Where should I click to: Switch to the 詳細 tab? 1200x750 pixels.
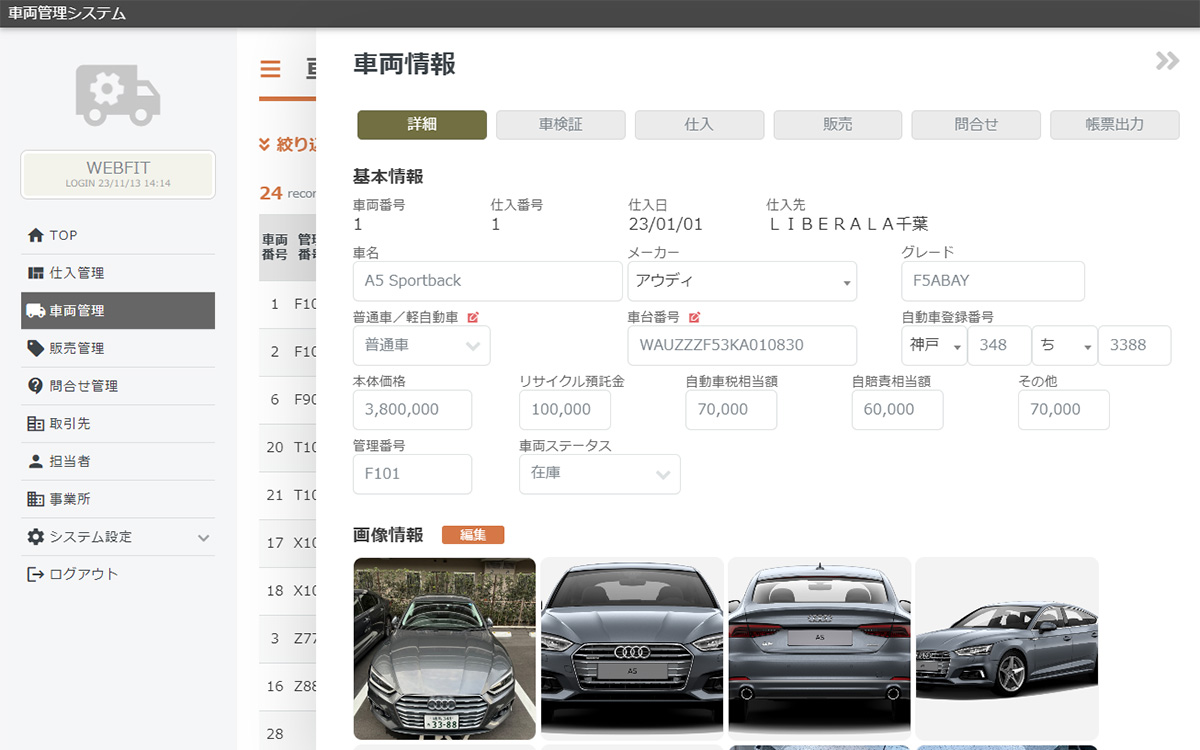[x=422, y=125]
